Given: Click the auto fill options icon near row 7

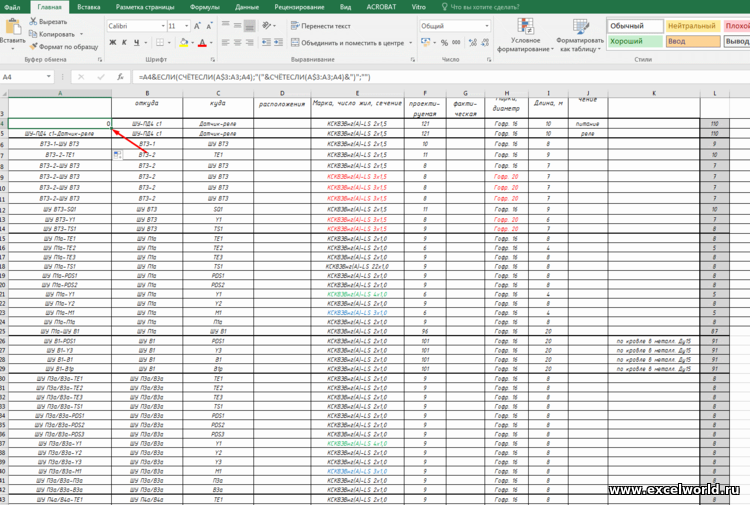Looking at the screenshot, I should pyautogui.click(x=118, y=155).
